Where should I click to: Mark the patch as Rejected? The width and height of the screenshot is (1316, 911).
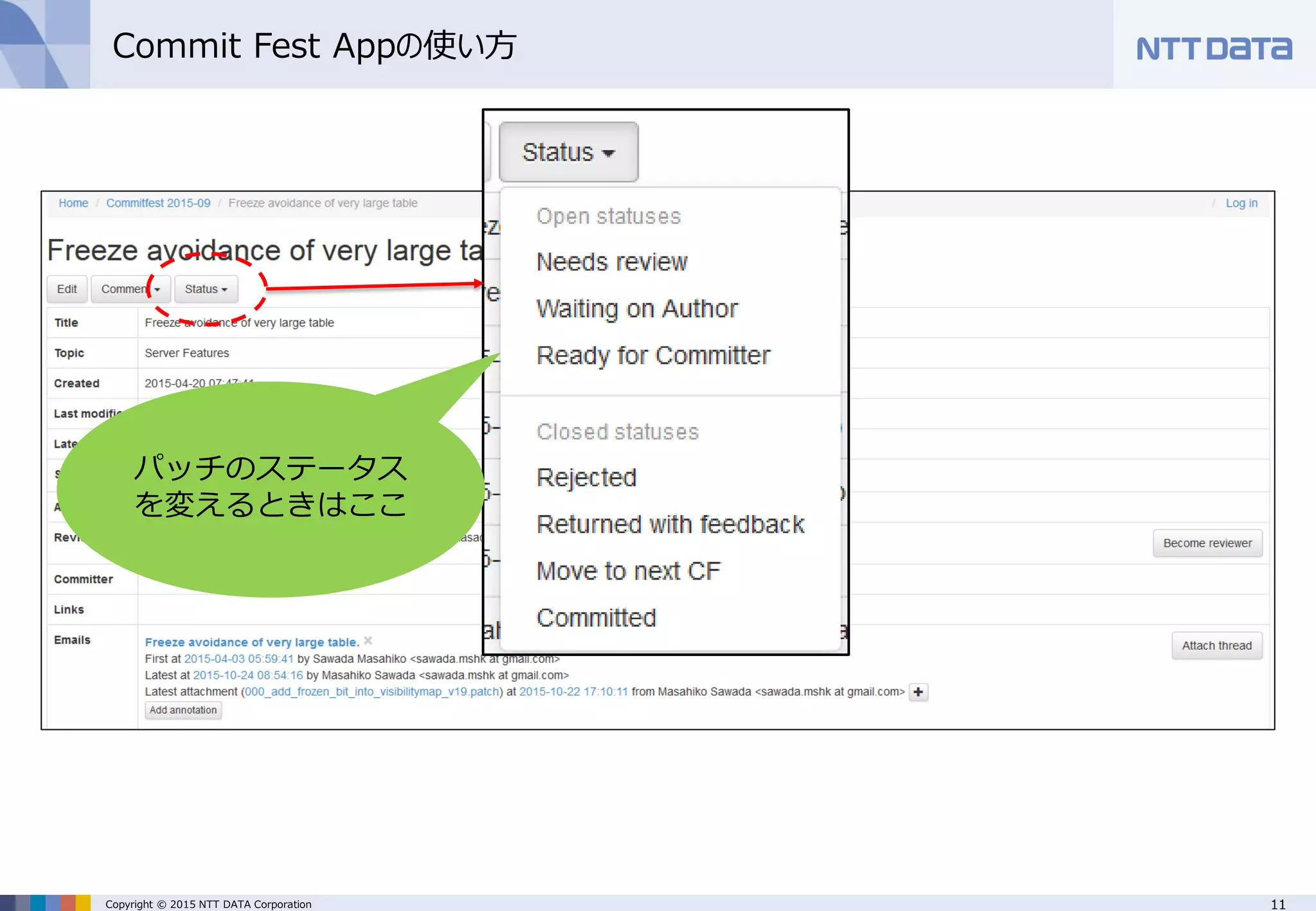click(x=586, y=478)
